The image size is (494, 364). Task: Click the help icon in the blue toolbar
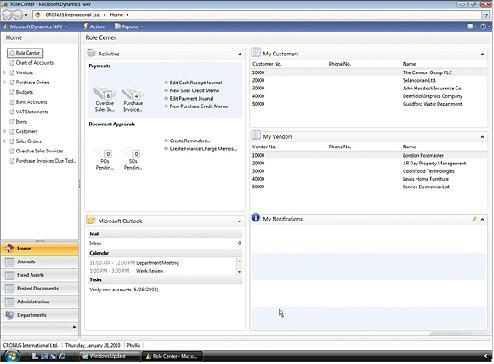pyautogui.click(x=483, y=27)
